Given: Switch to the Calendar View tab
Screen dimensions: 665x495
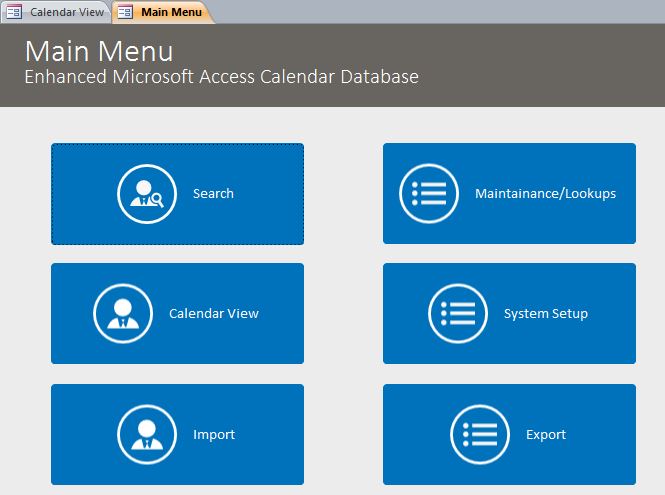Looking at the screenshot, I should coord(56,12).
